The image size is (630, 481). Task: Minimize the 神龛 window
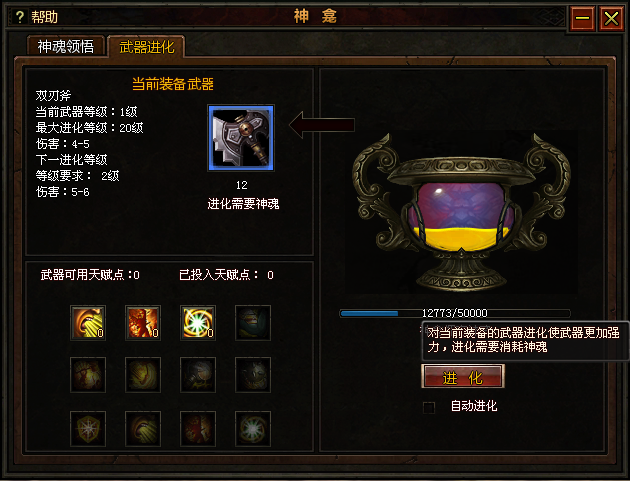[x=582, y=18]
